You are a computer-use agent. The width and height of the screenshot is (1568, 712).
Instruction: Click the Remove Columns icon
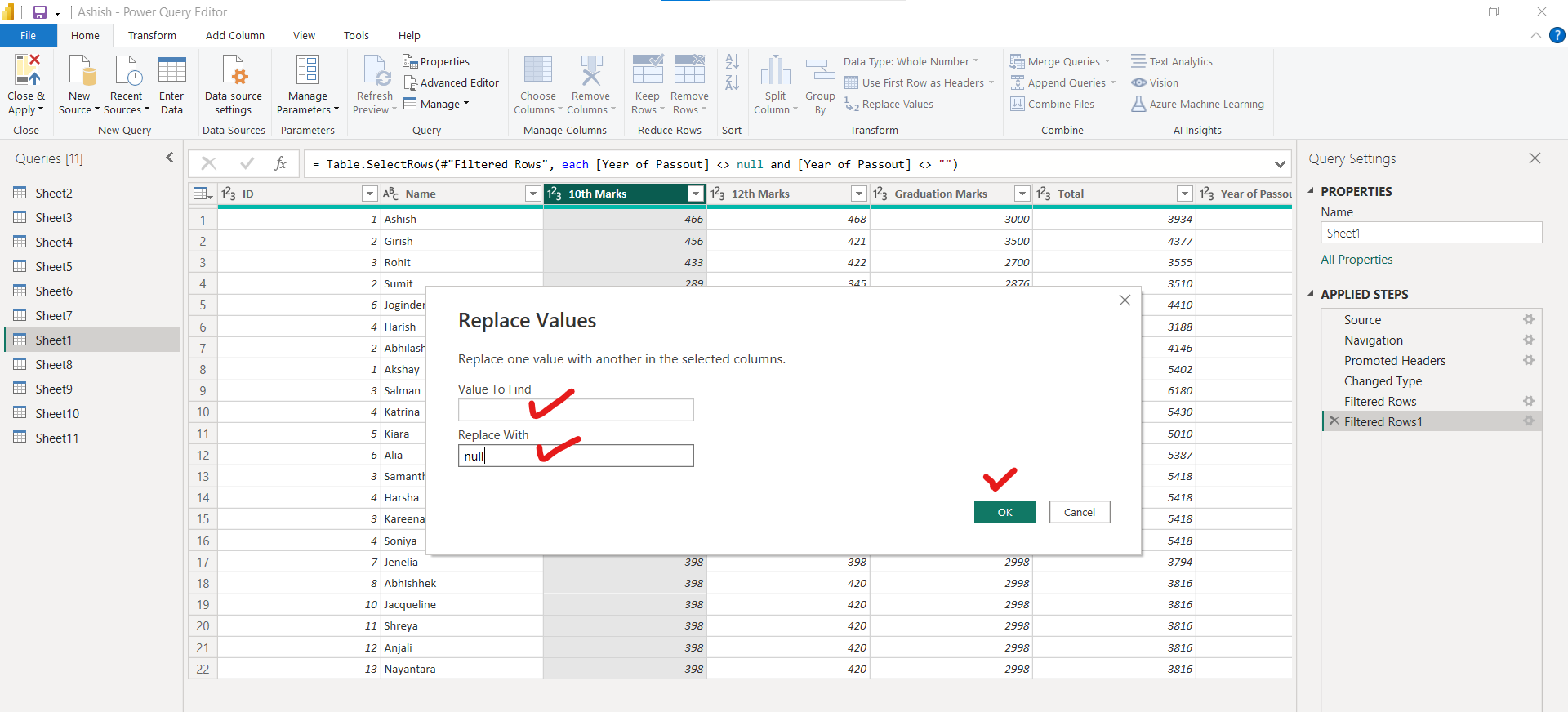click(590, 71)
